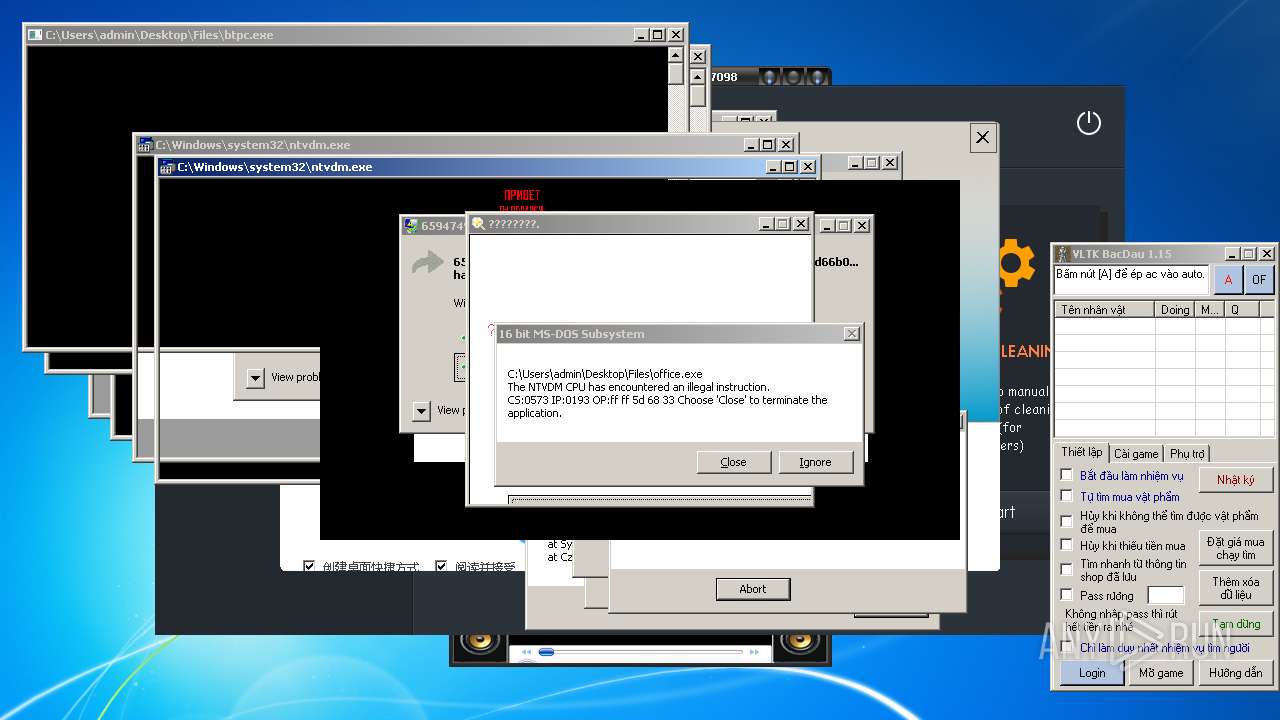Click the Abort button
The image size is (1280, 720).
(x=753, y=589)
